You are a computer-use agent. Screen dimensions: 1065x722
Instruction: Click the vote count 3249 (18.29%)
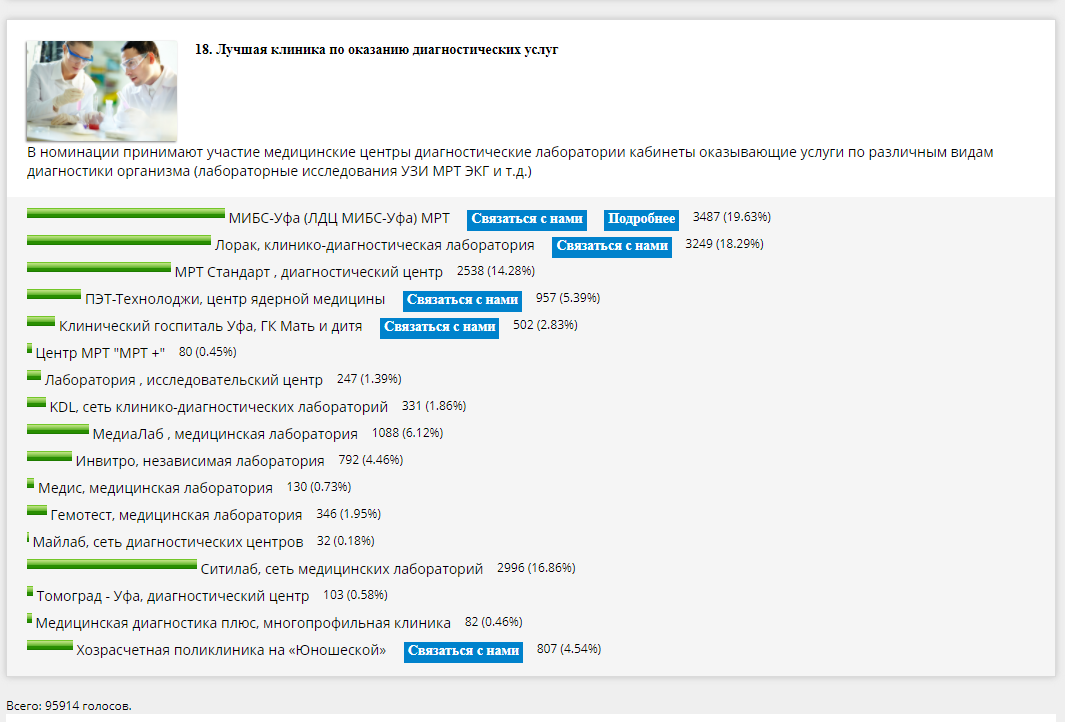[724, 244]
